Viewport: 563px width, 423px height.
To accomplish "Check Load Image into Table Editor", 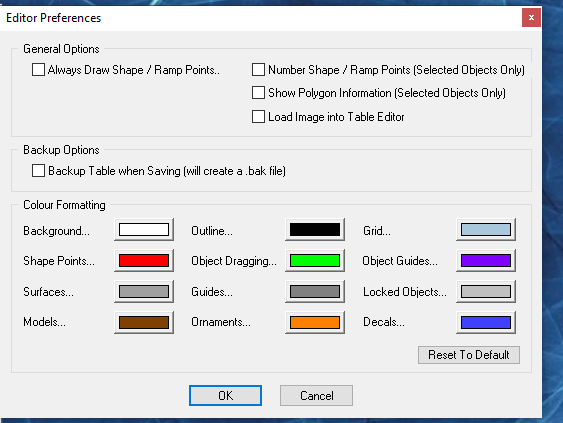I will (x=258, y=117).
